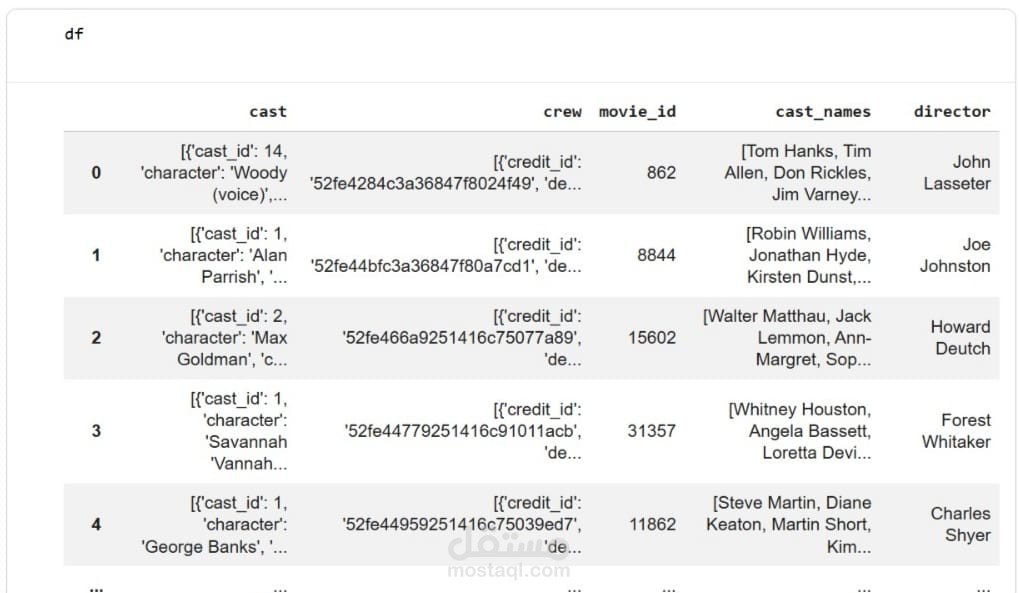Select the cast column header
Viewport: 1019px width, 593px height.
coord(267,112)
